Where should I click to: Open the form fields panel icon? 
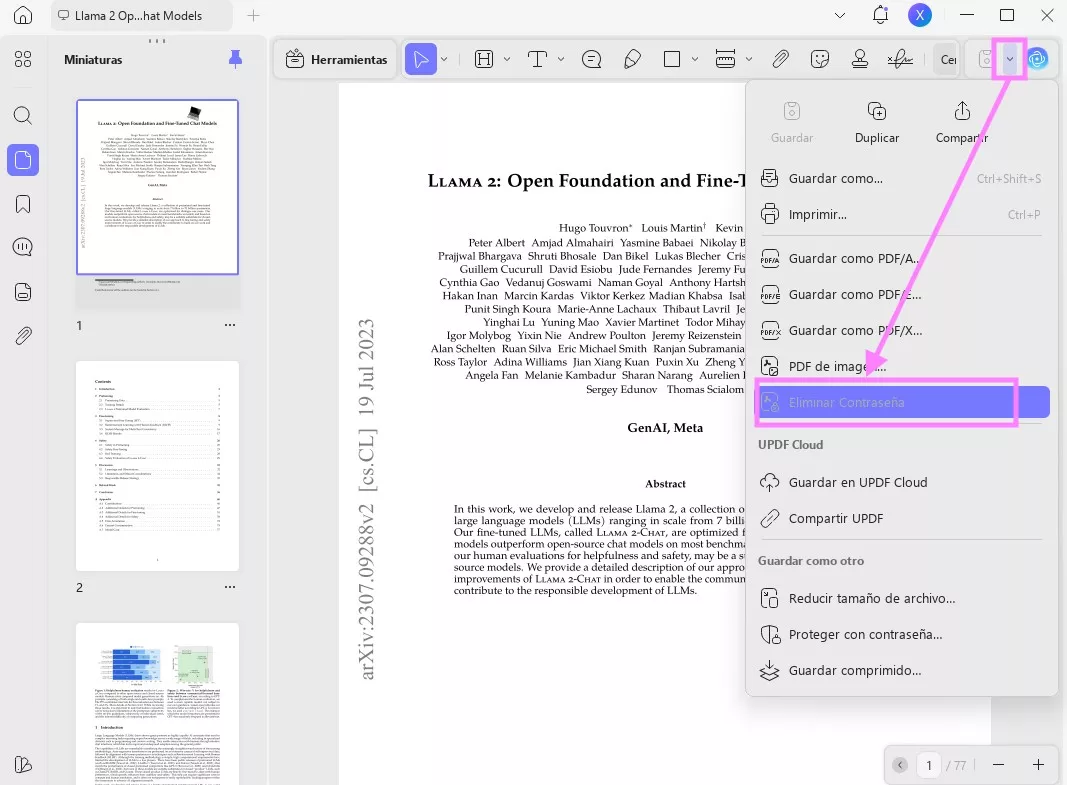[x=22, y=292]
